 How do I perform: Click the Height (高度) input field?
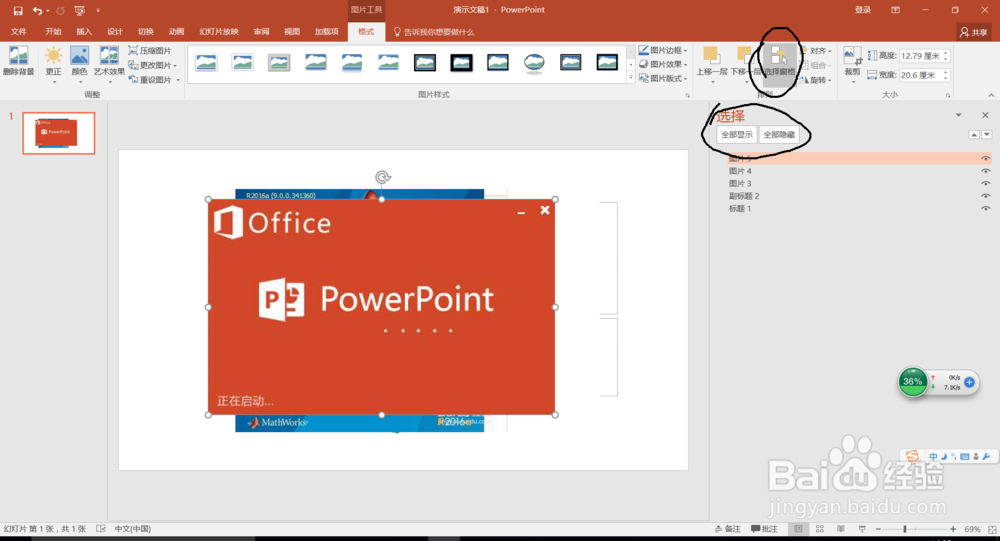(x=920, y=56)
